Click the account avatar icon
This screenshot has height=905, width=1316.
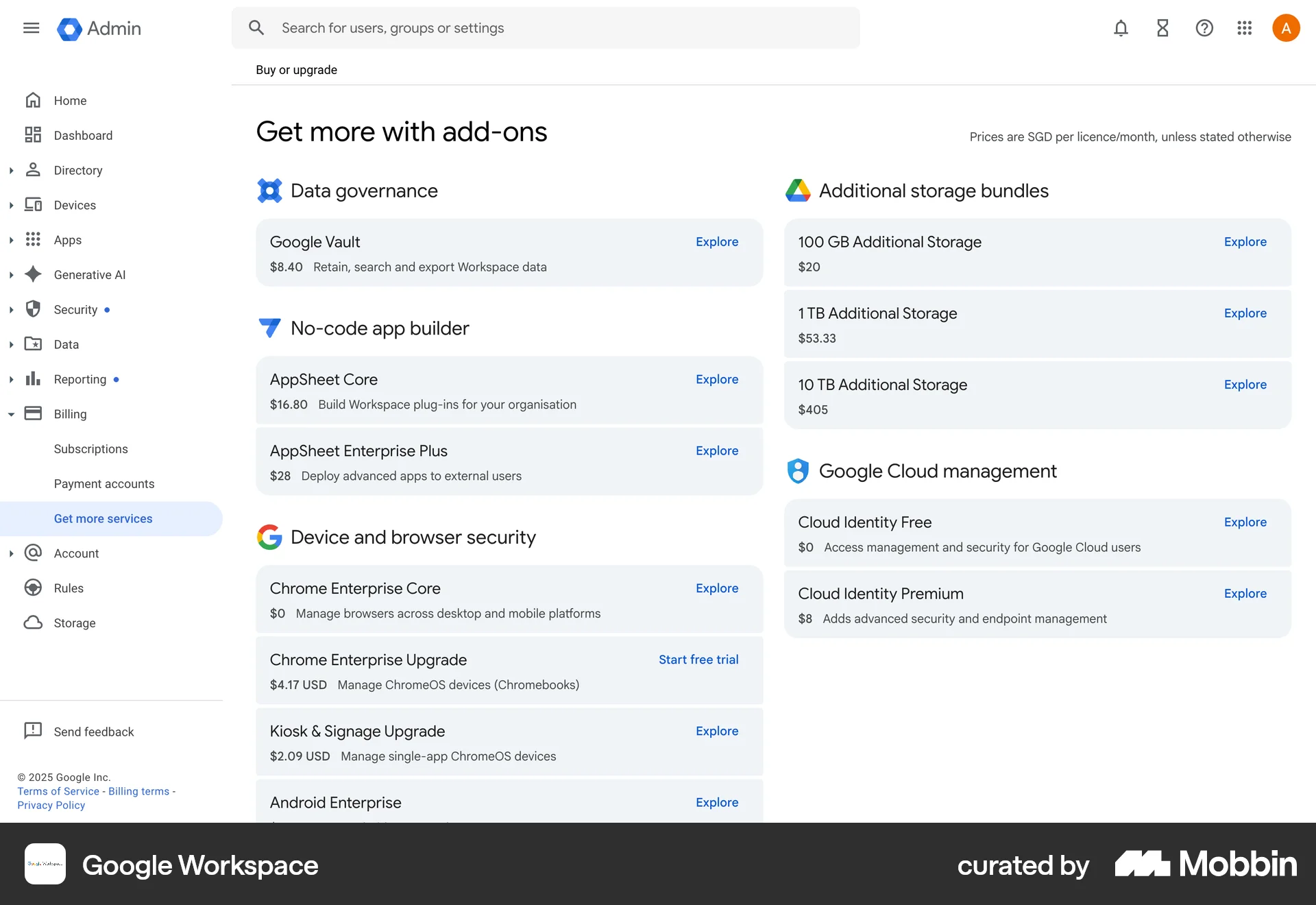click(1286, 27)
